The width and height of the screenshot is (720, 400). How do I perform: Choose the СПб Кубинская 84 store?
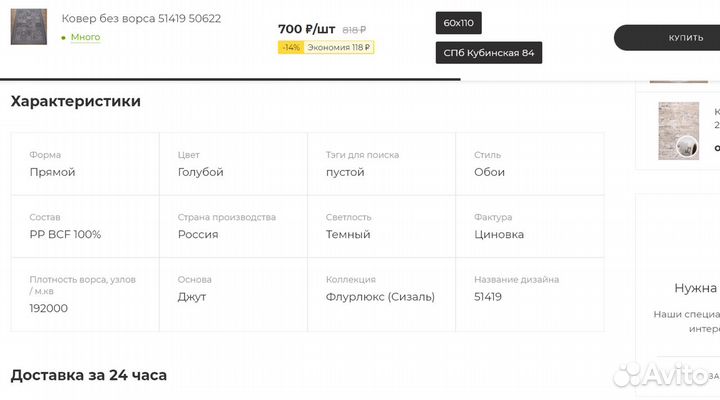pyautogui.click(x=489, y=52)
